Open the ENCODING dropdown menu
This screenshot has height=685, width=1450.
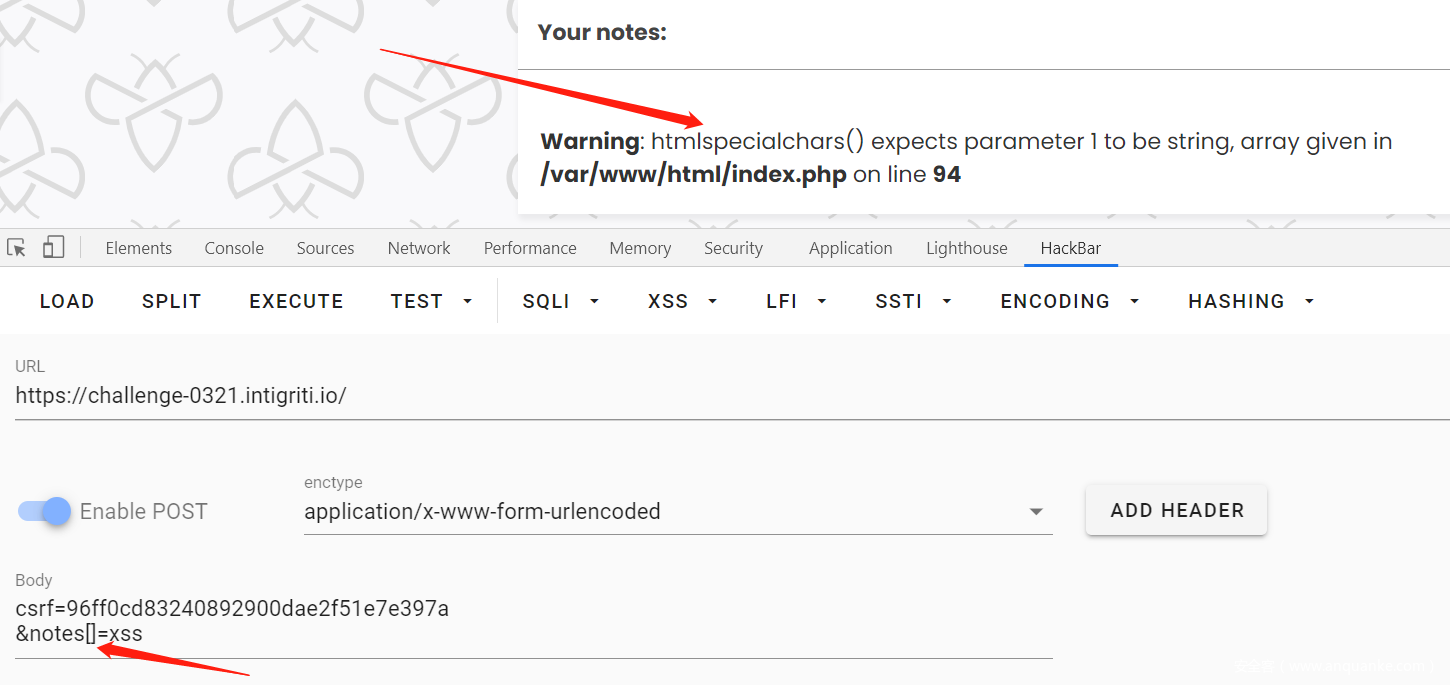1070,301
